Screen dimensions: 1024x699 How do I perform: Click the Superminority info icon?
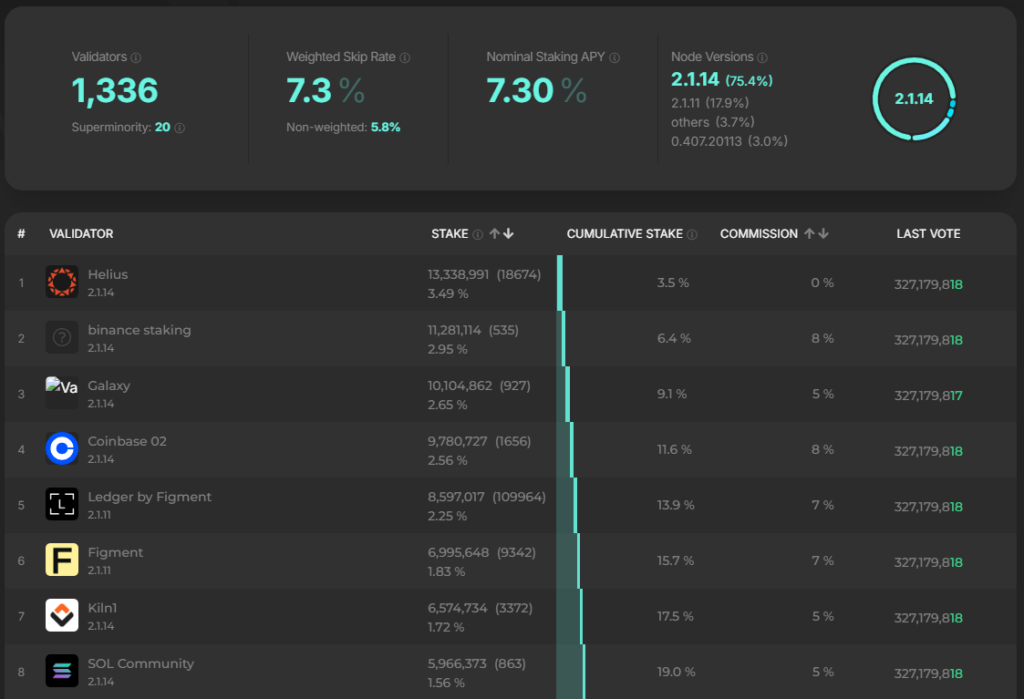click(180, 127)
